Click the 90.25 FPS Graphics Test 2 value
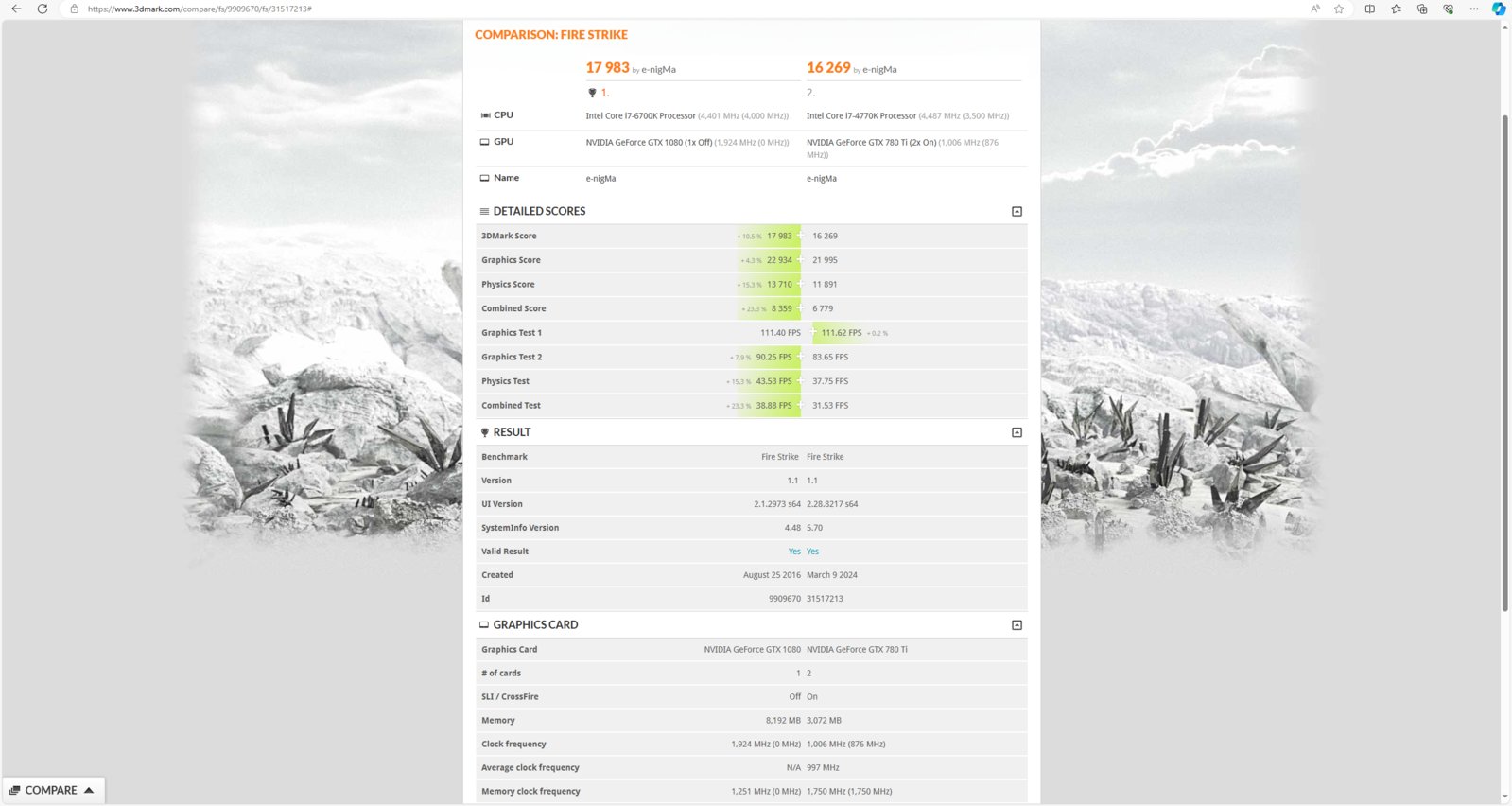Image resolution: width=1512 pixels, height=806 pixels. tap(773, 358)
